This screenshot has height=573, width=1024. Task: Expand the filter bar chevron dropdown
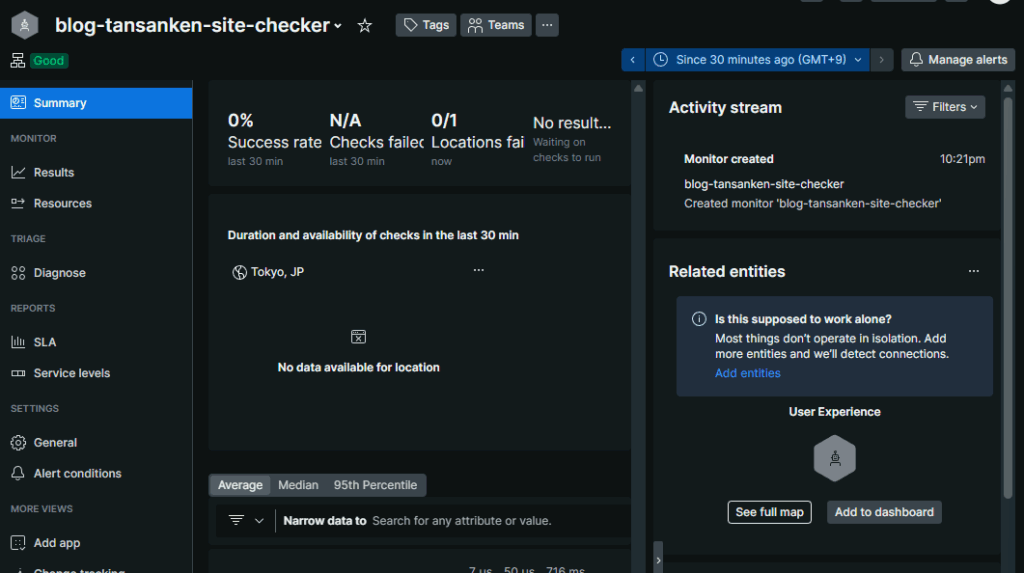259,521
